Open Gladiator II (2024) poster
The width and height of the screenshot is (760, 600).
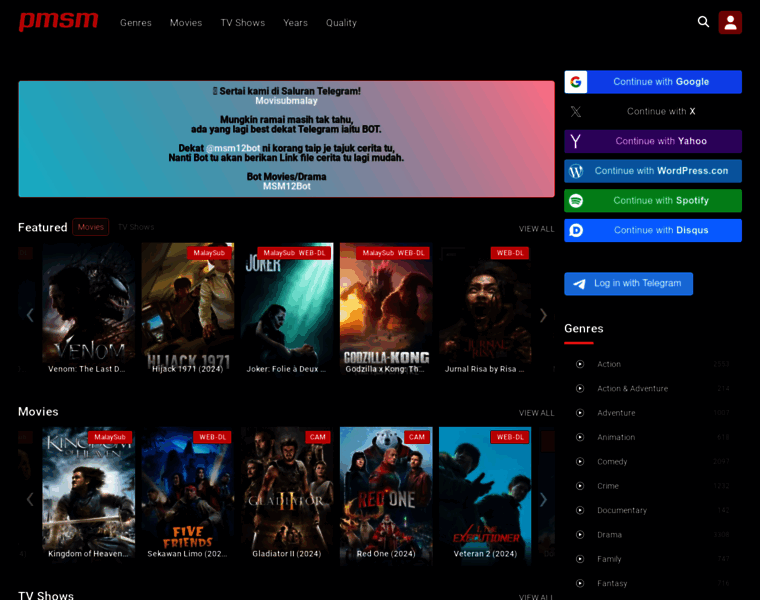pos(287,495)
